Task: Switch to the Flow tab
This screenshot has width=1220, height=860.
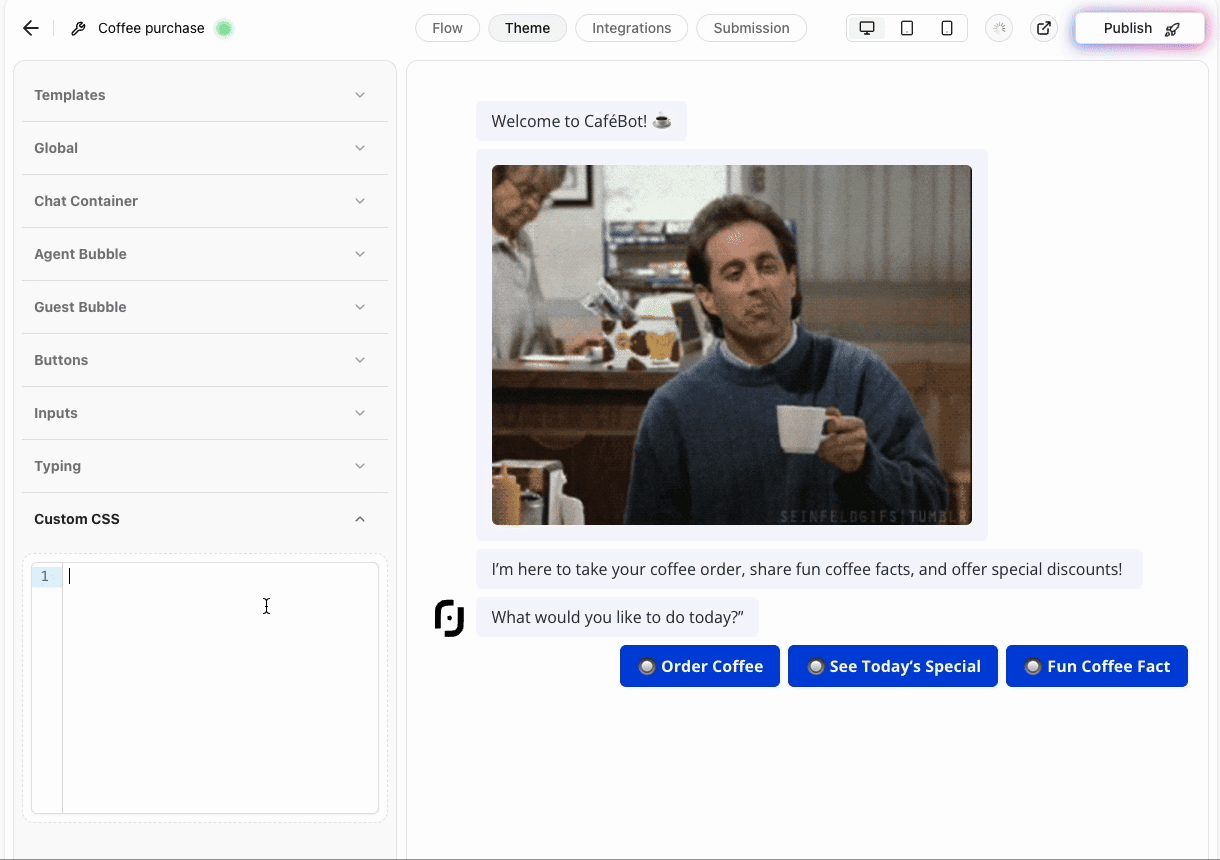Action: click(447, 28)
